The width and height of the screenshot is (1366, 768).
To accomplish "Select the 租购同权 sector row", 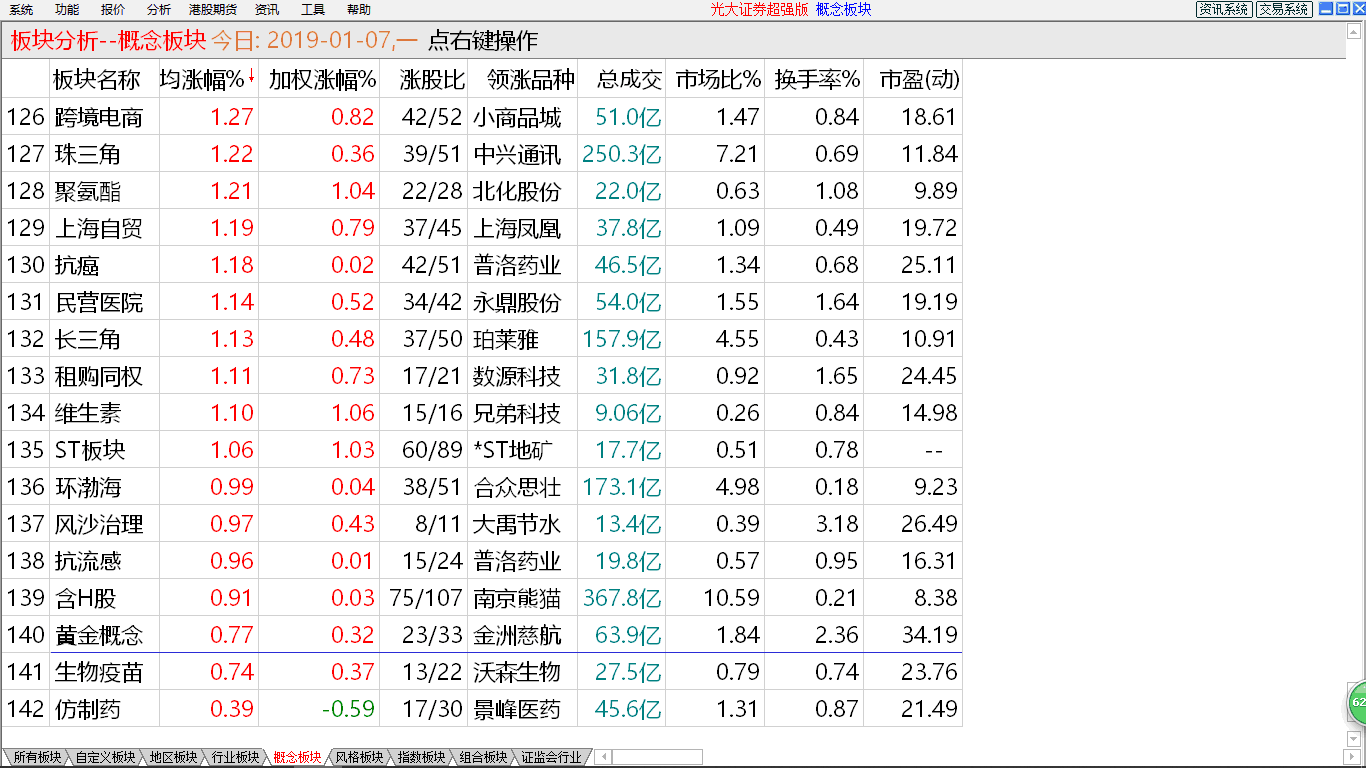I will click(482, 375).
